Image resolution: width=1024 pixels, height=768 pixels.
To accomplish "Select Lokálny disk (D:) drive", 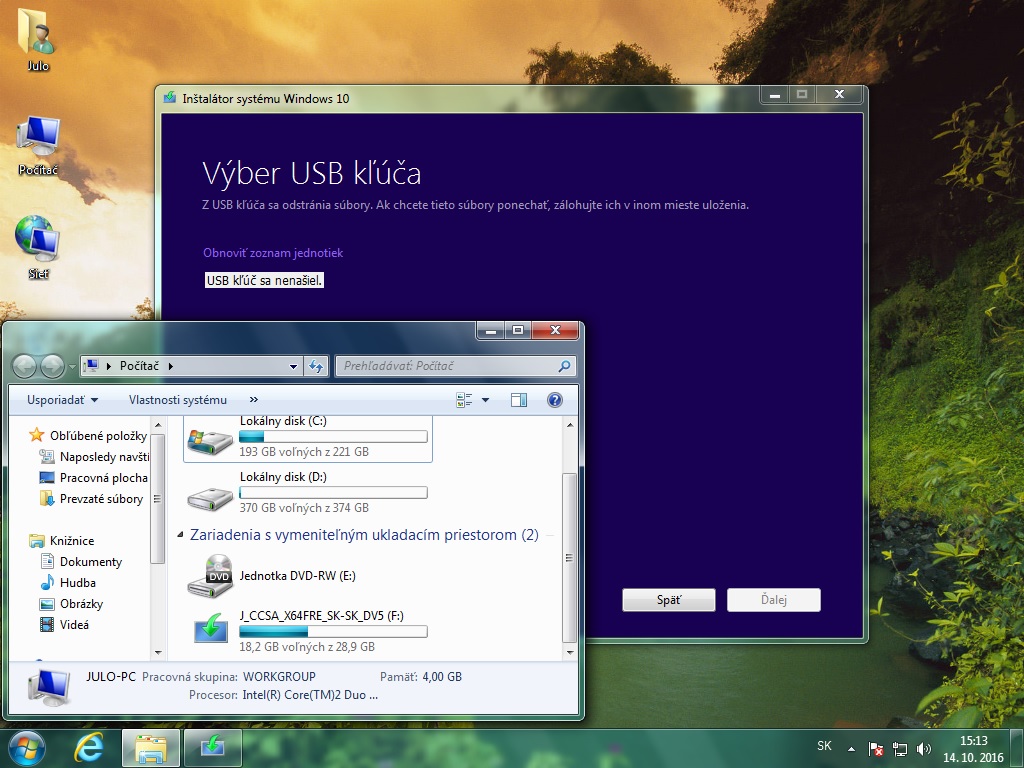I will (x=308, y=493).
